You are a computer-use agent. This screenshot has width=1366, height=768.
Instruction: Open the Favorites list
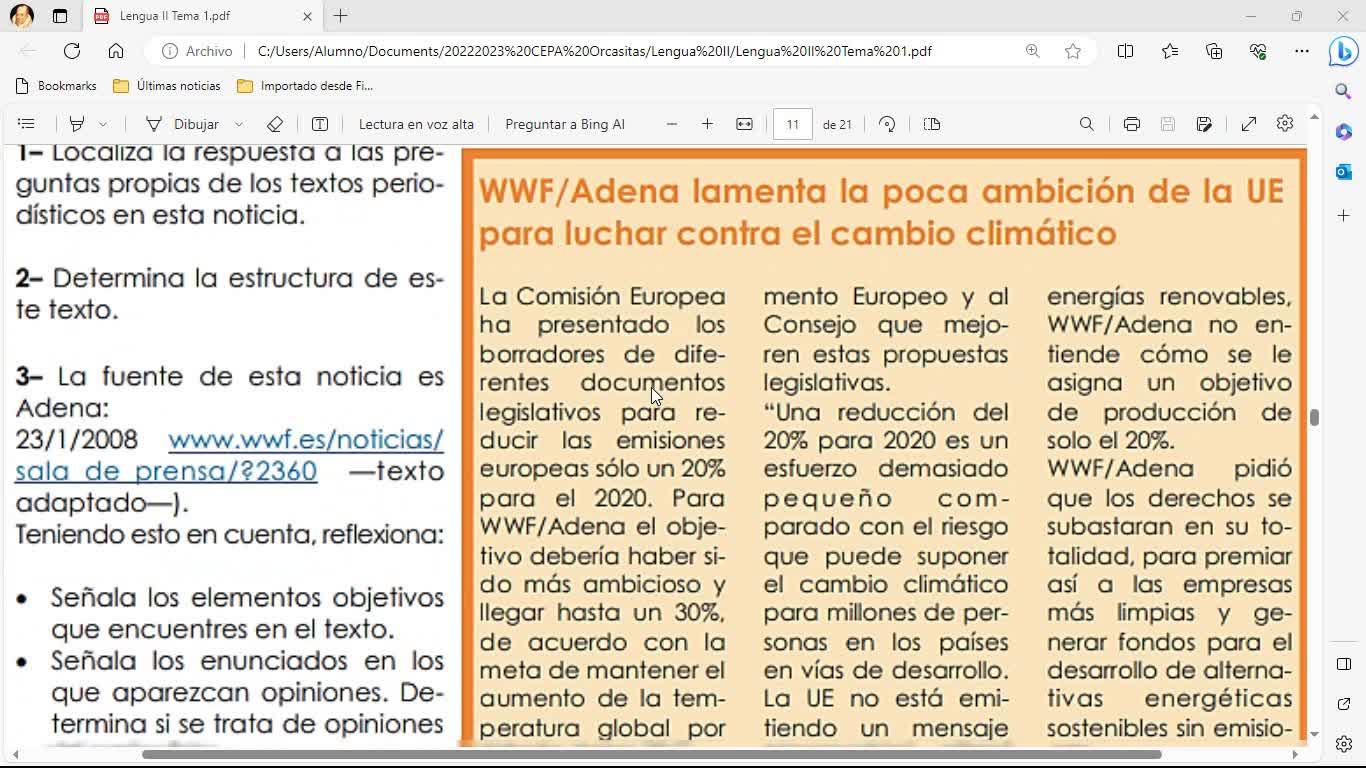[1170, 51]
